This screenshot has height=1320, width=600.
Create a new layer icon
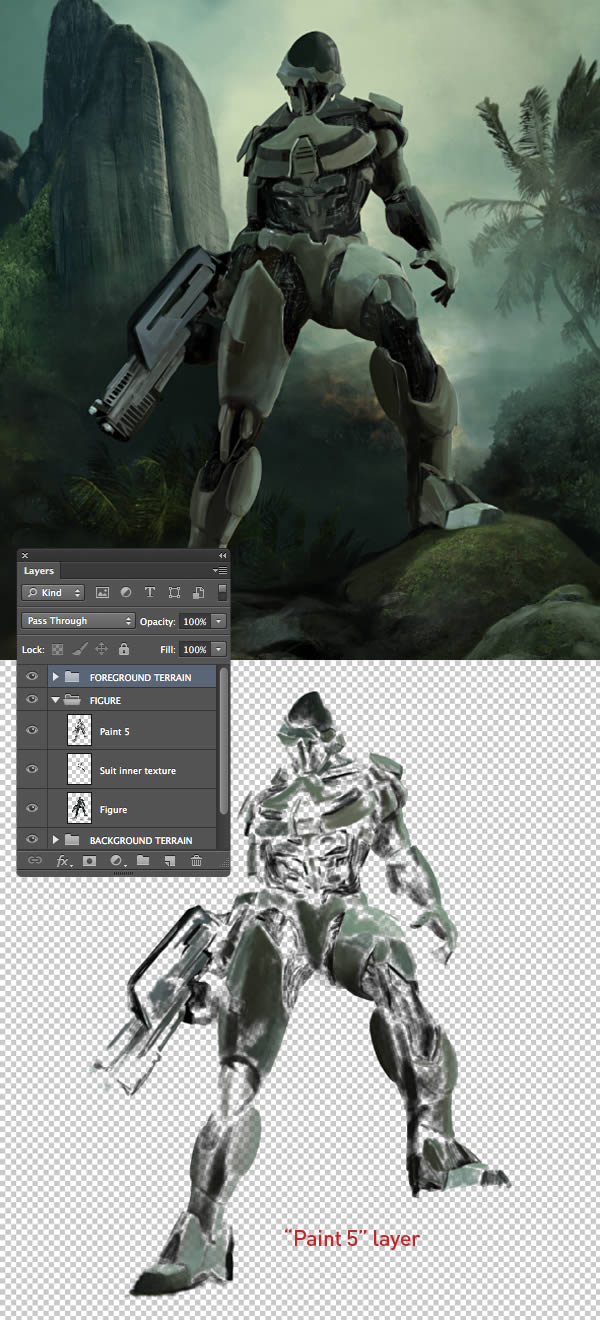[170, 860]
